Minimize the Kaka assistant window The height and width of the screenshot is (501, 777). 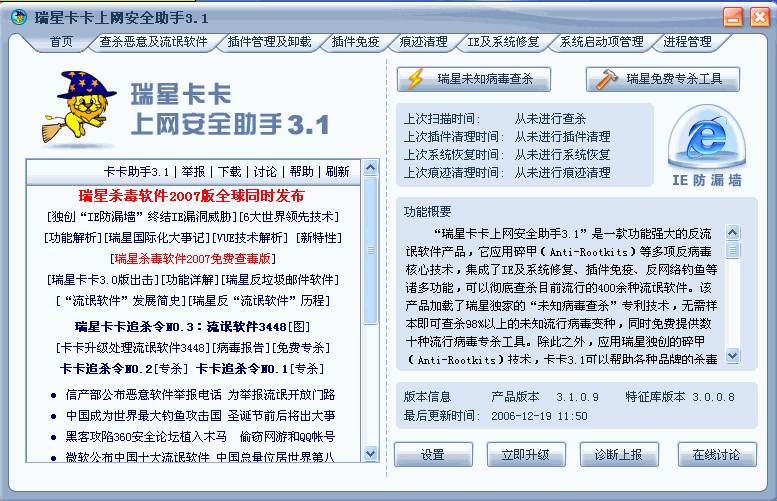[733, 17]
